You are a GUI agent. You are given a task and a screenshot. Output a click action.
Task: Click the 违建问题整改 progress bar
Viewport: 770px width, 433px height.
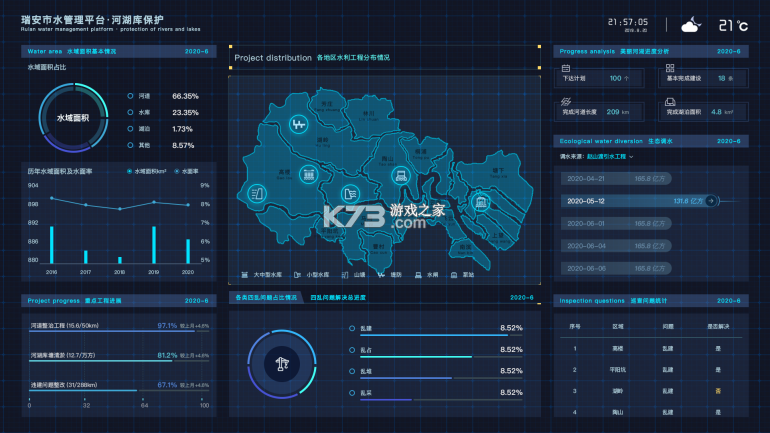click(x=119, y=391)
